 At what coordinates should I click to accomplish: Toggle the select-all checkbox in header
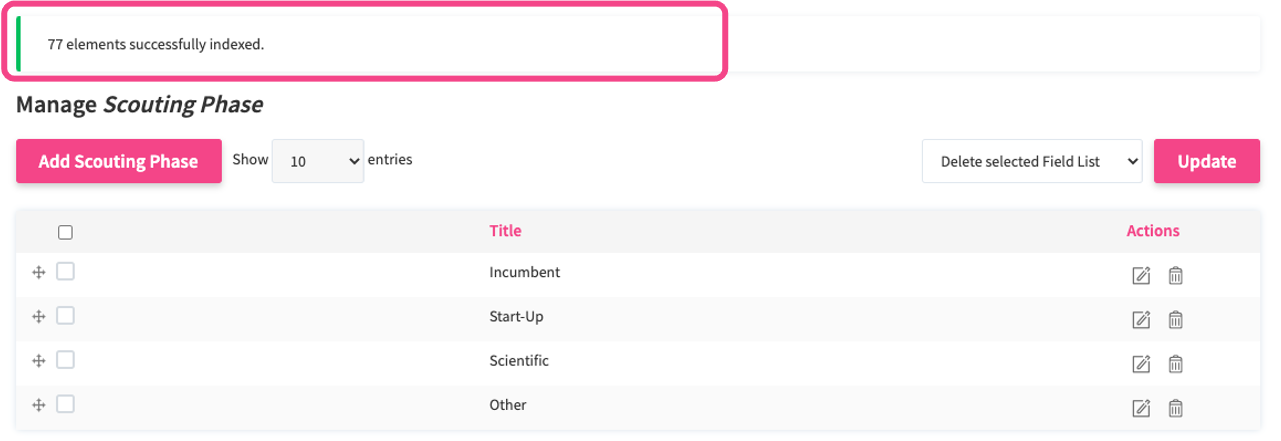[x=66, y=233]
